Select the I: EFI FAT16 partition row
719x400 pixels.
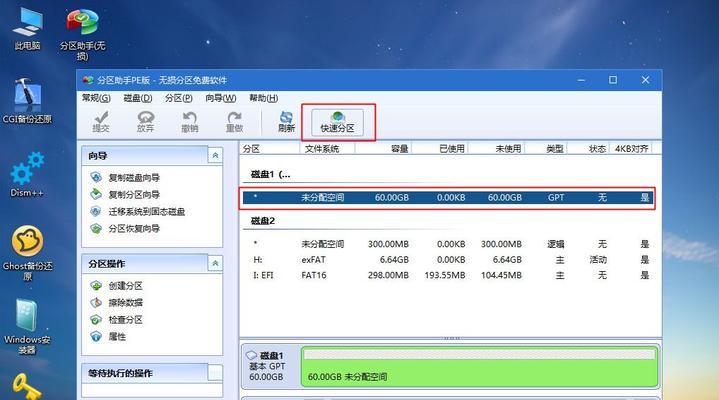click(x=450, y=274)
